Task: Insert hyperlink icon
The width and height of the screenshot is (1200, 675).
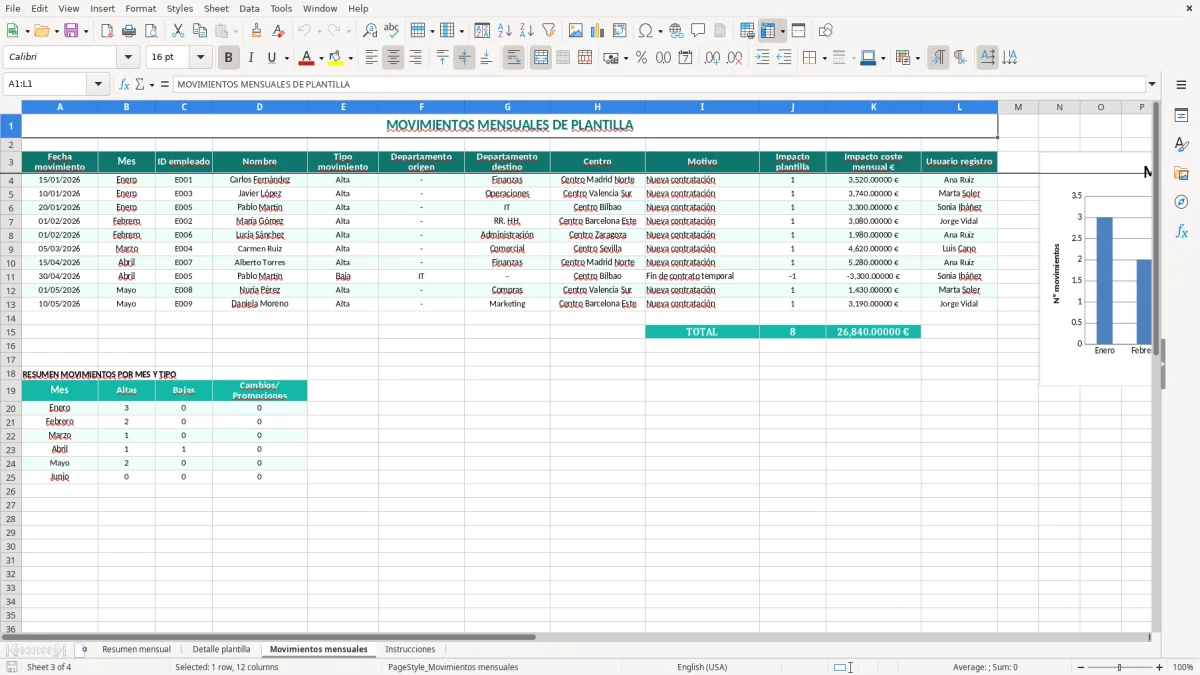Action: point(677,31)
